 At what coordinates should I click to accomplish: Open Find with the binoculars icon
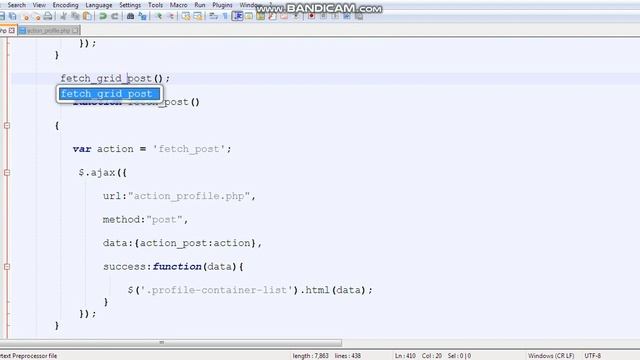pos(131,16)
